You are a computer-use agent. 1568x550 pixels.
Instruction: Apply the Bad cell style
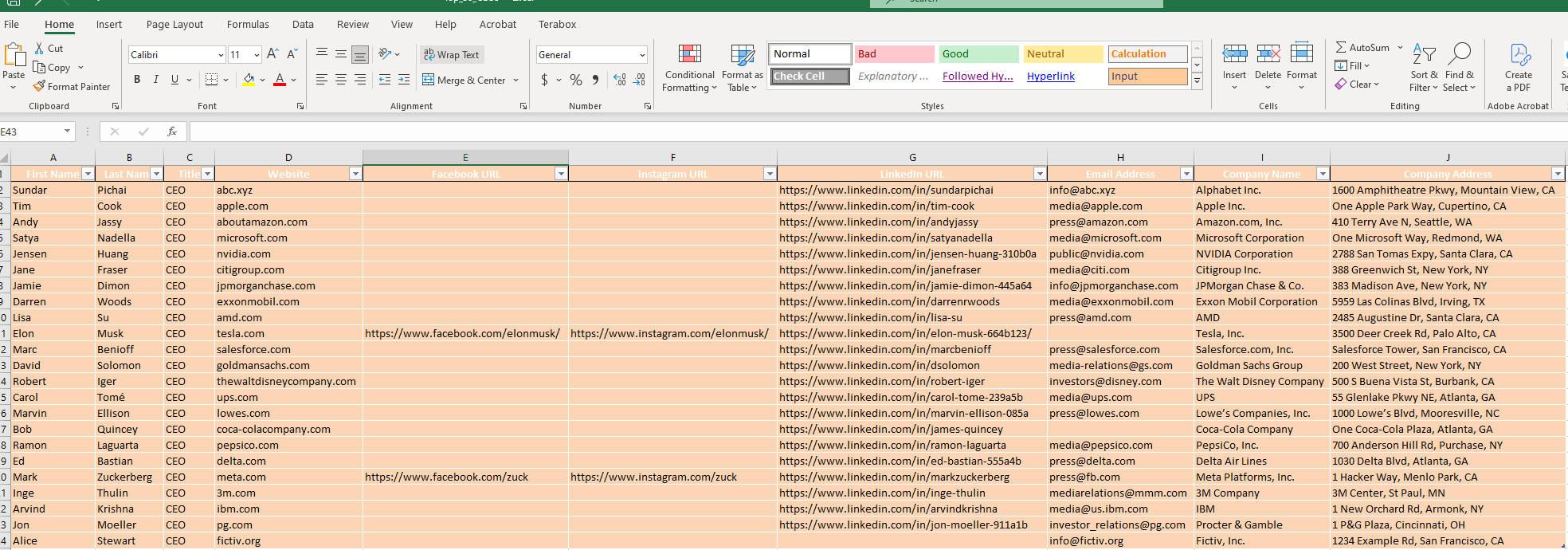pyautogui.click(x=894, y=54)
